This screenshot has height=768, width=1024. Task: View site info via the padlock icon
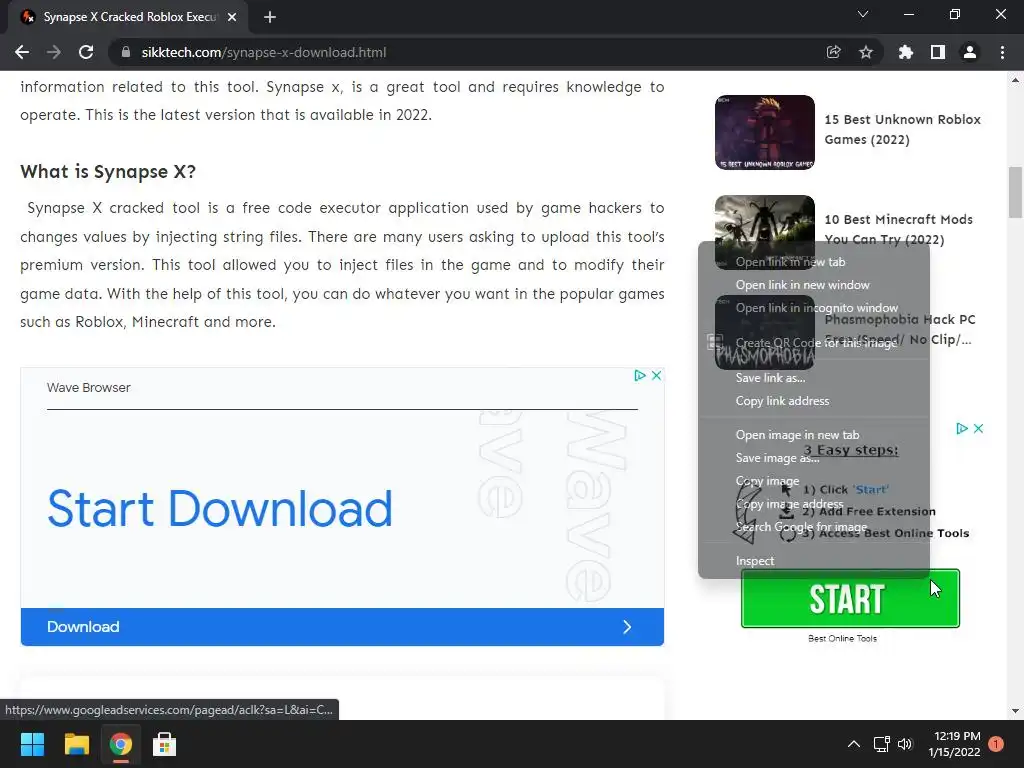[x=126, y=52]
